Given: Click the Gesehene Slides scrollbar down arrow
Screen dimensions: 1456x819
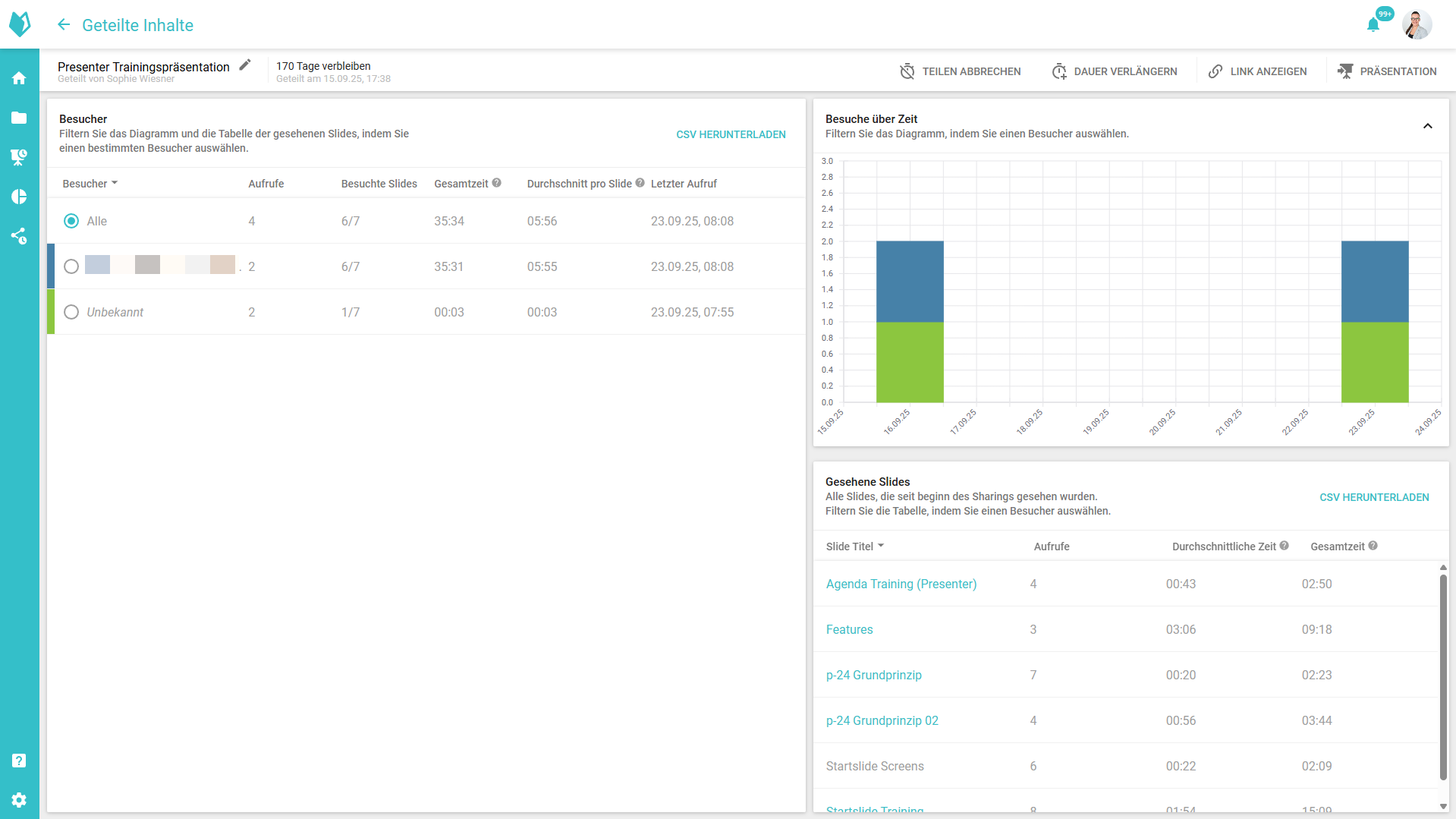Looking at the screenshot, I should 1443,806.
